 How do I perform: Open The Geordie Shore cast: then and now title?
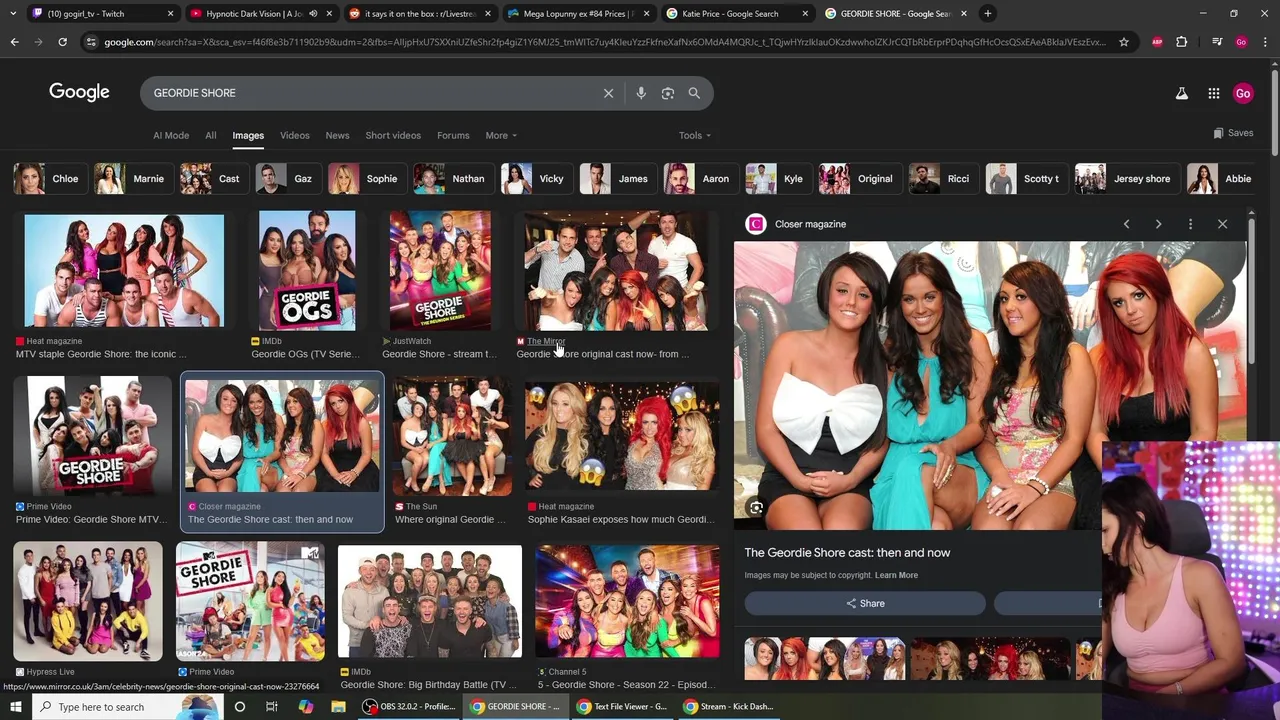(847, 552)
